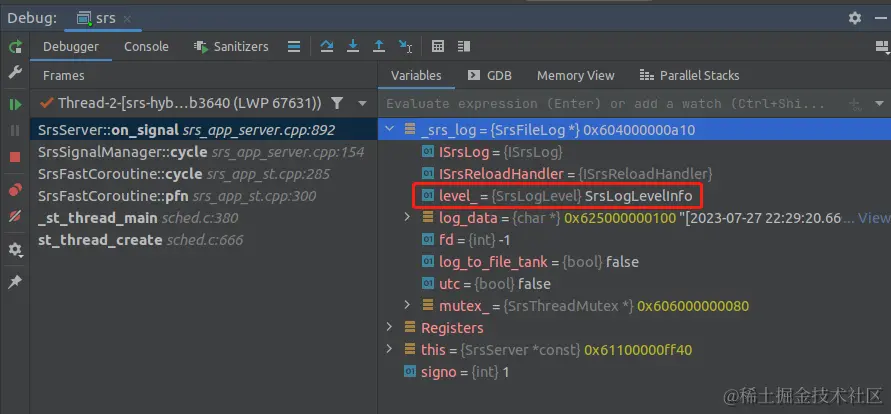891x414 pixels.
Task: Close the srs debug tab
Action: pyautogui.click(x=127, y=19)
